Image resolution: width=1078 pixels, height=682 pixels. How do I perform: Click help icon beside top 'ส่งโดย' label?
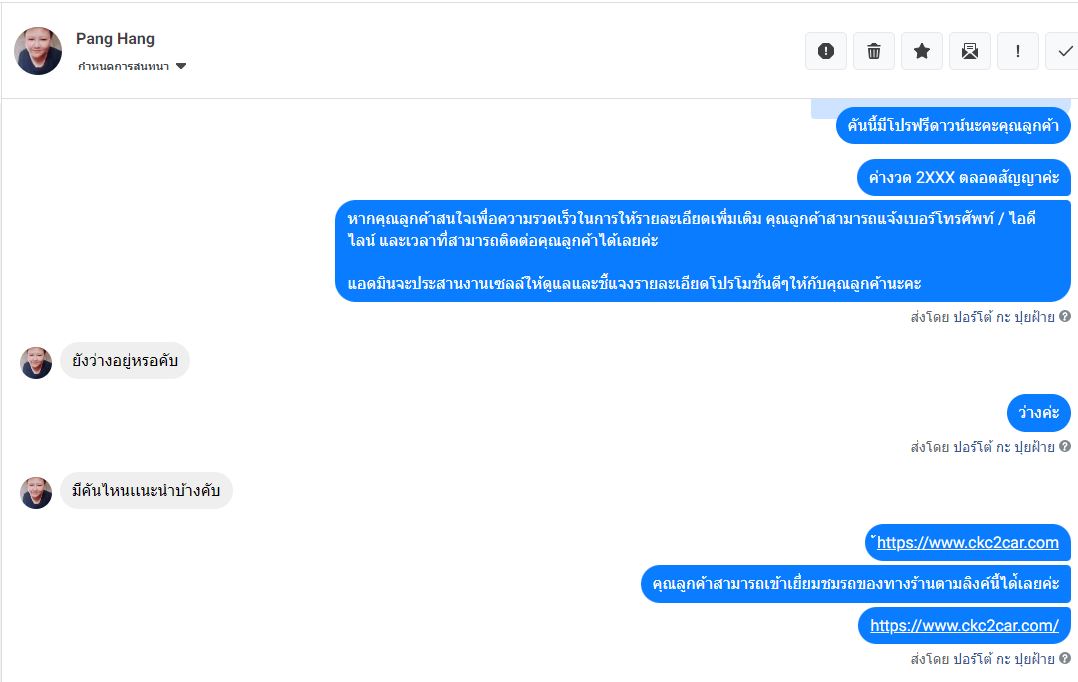pyautogui.click(x=1065, y=317)
